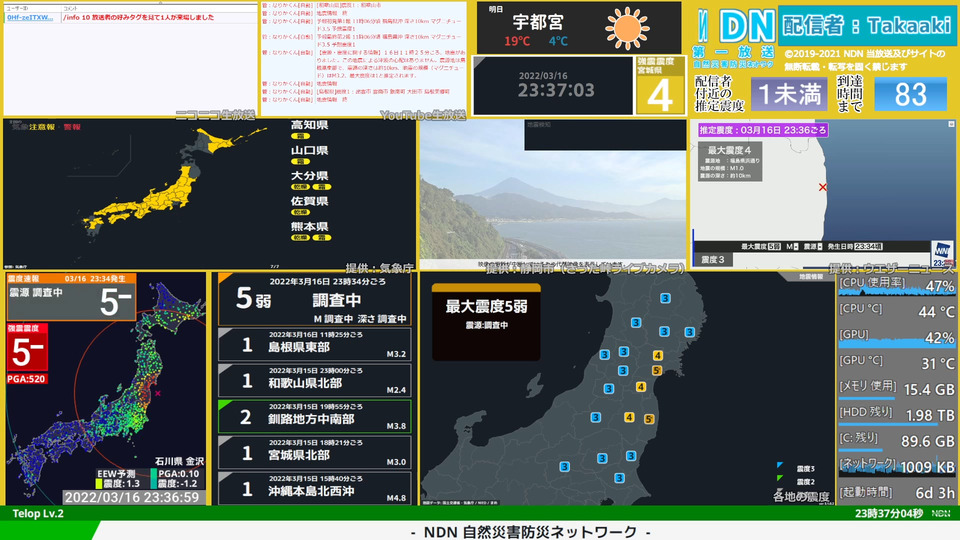Click the 19°C high temperature for 宇都宮
The height and width of the screenshot is (540, 960).
coord(517,41)
